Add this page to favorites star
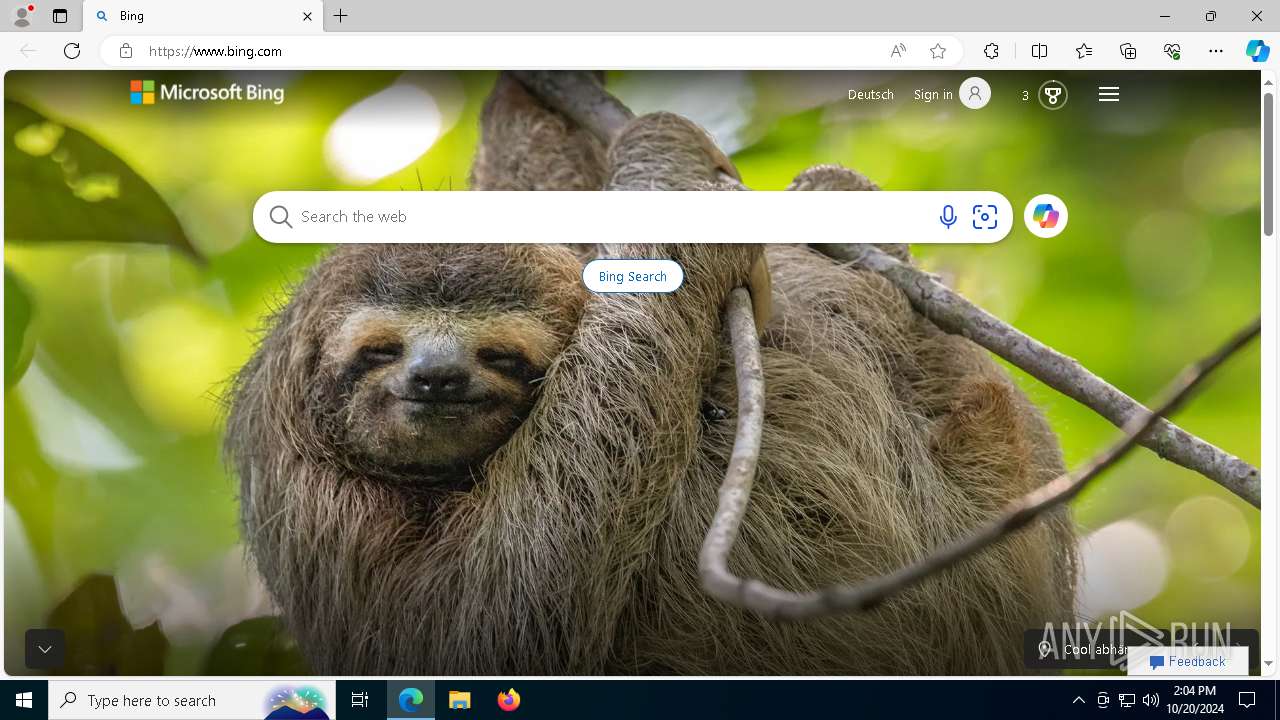 [x=938, y=51]
